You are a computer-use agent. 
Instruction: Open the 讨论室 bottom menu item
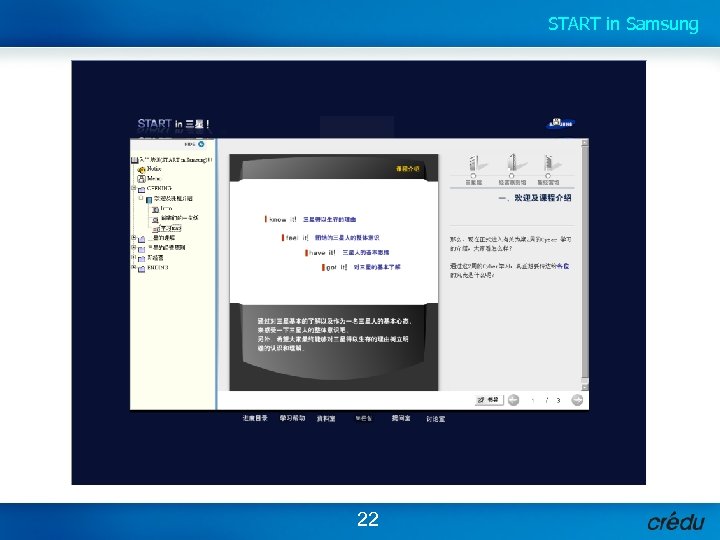click(x=435, y=419)
